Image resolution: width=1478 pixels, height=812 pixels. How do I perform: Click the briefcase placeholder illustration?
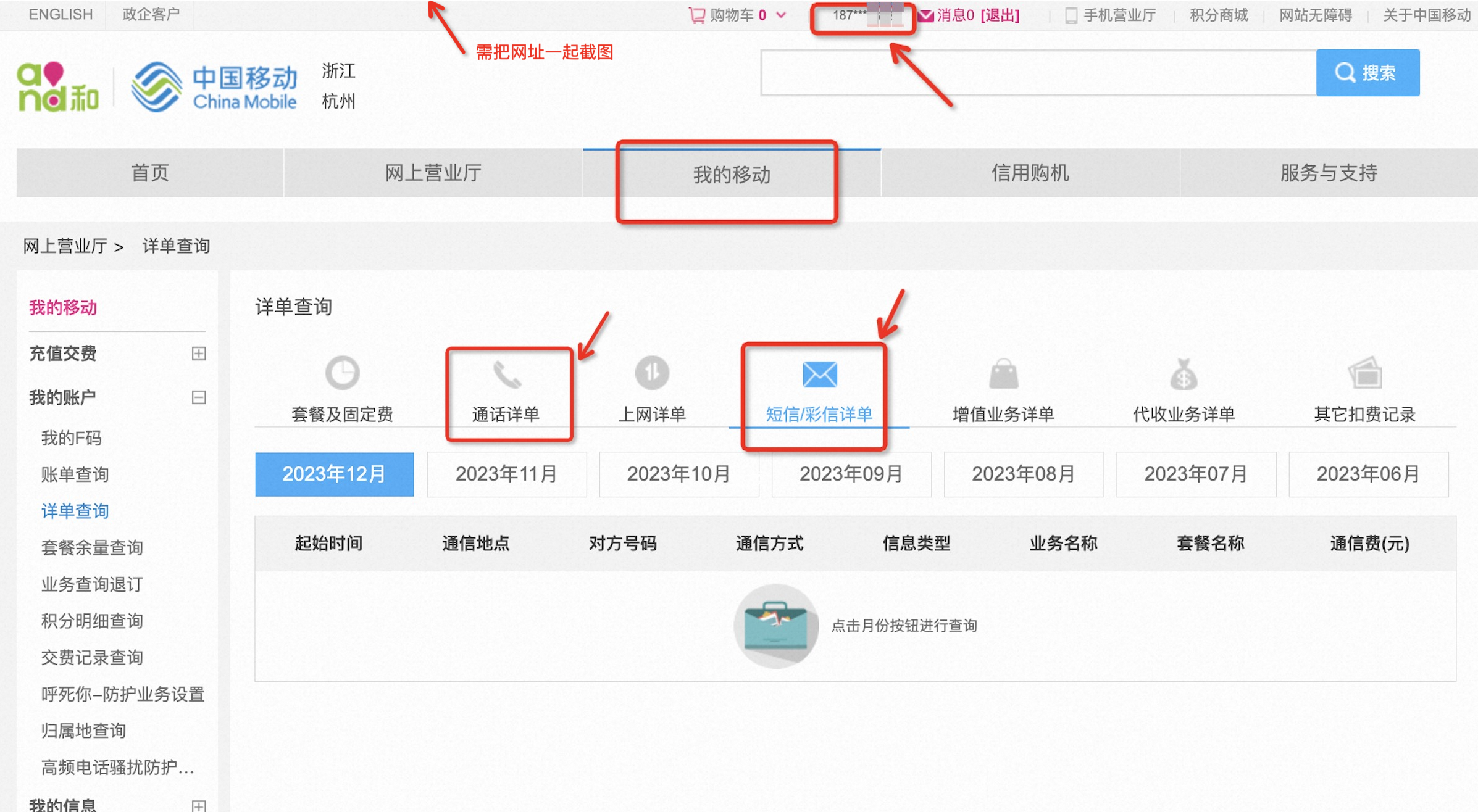pyautogui.click(x=776, y=626)
